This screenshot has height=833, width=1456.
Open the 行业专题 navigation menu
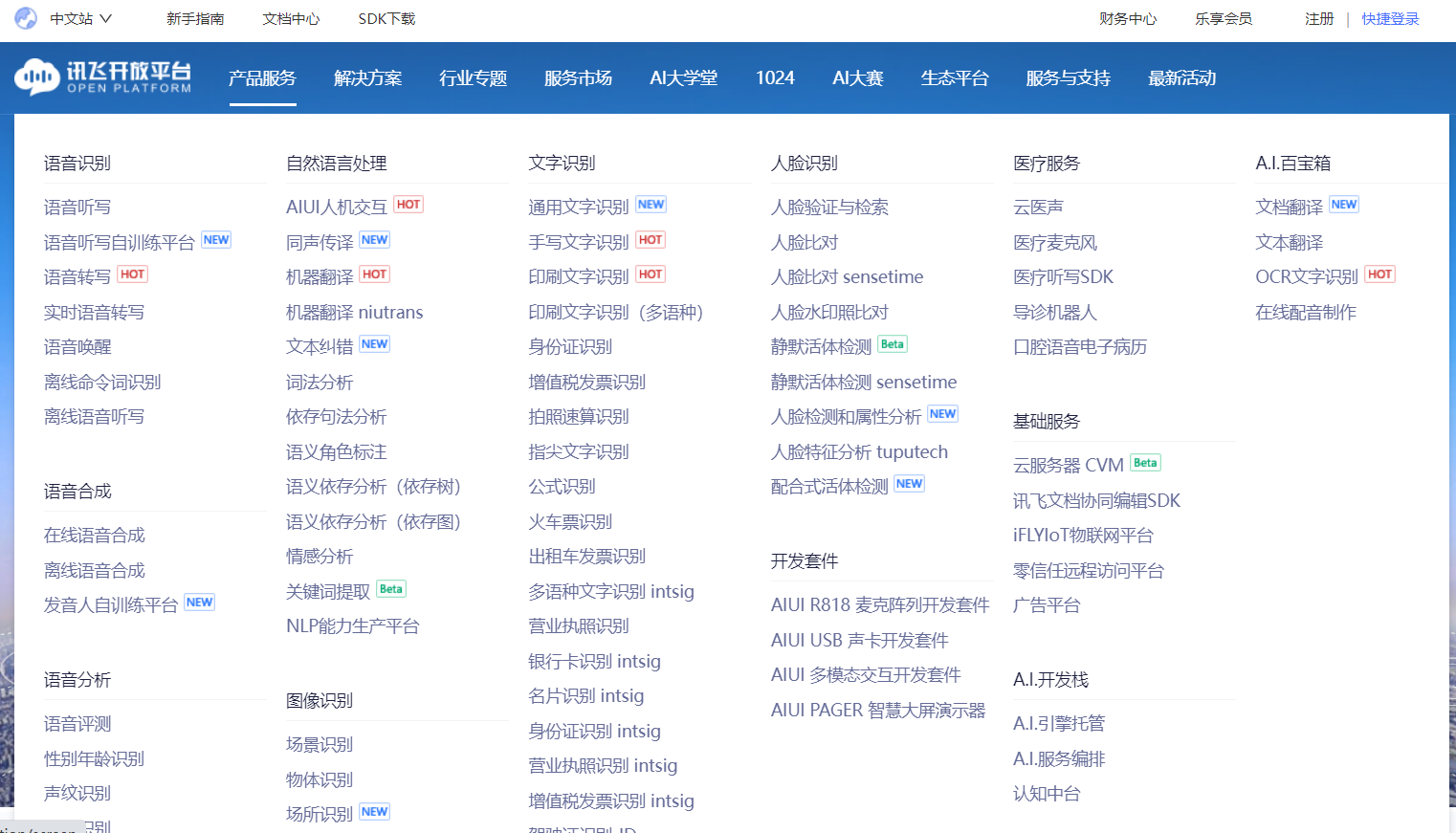pos(473,77)
